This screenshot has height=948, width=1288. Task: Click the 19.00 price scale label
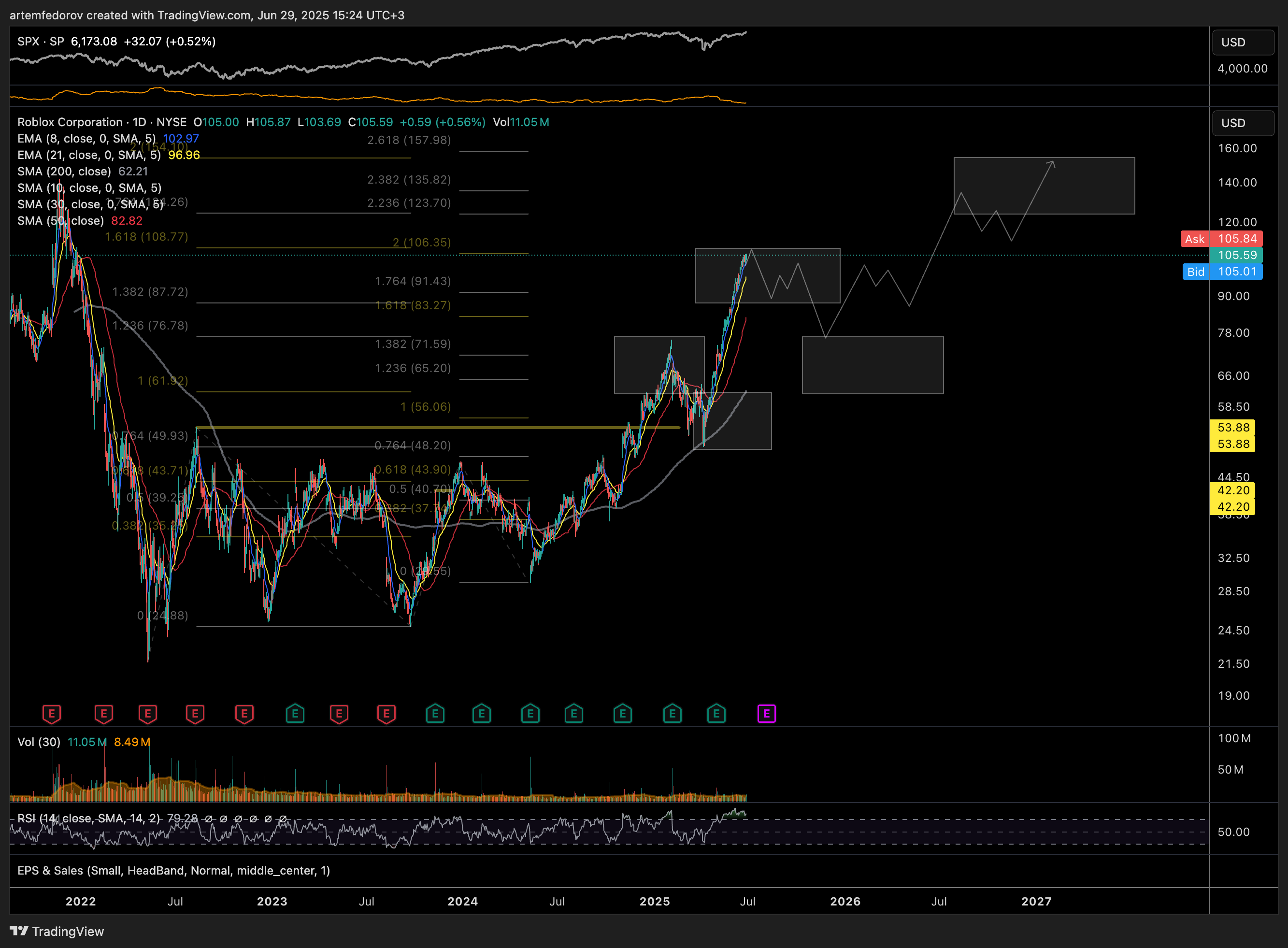coord(1234,695)
